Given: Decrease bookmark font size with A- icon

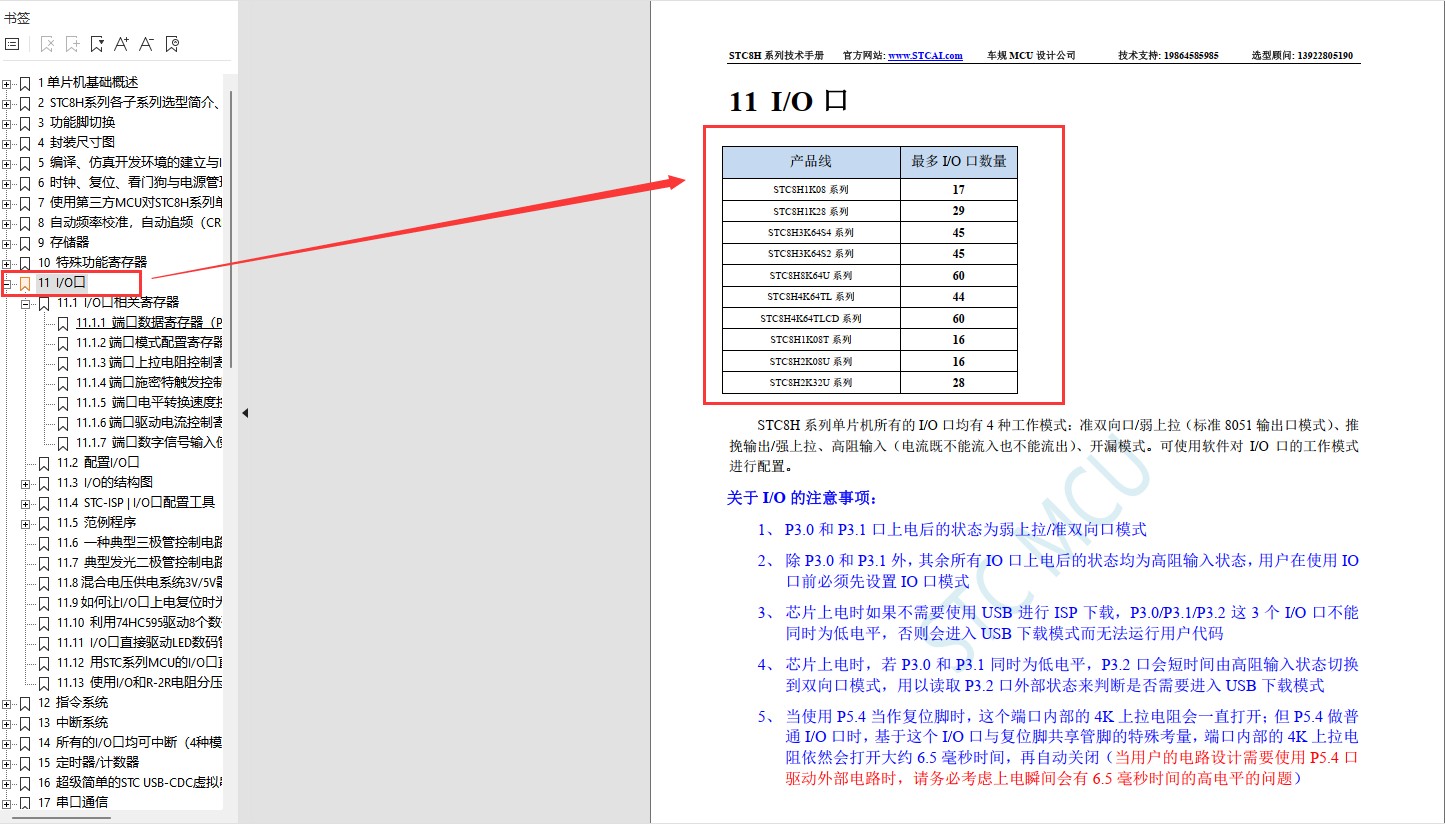Looking at the screenshot, I should [x=147, y=44].
